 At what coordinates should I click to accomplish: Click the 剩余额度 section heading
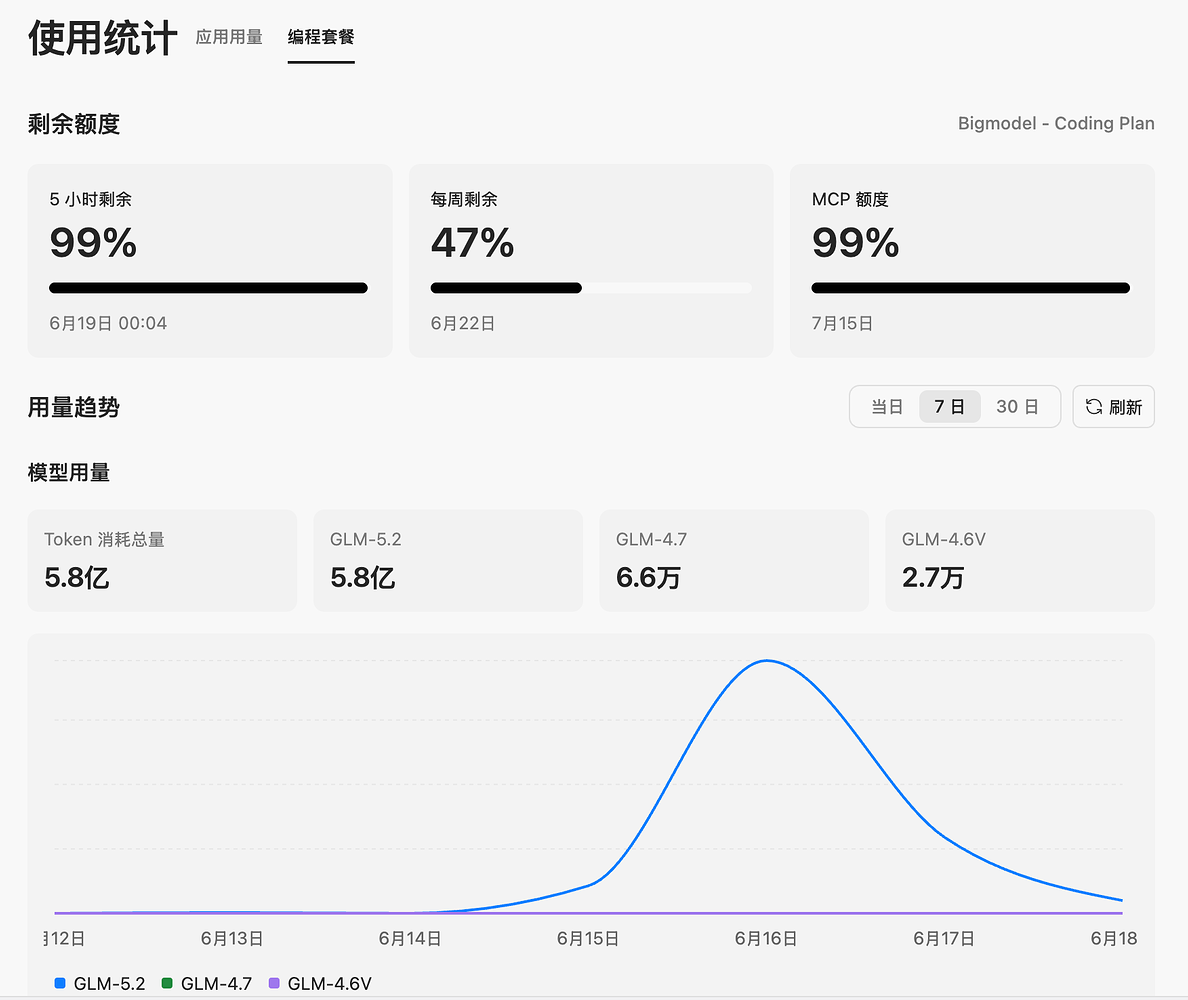tap(73, 123)
